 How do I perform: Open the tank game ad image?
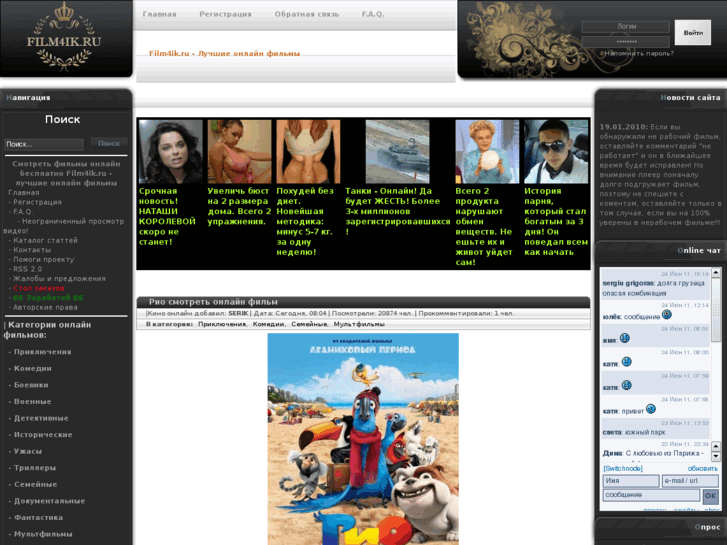pos(397,152)
